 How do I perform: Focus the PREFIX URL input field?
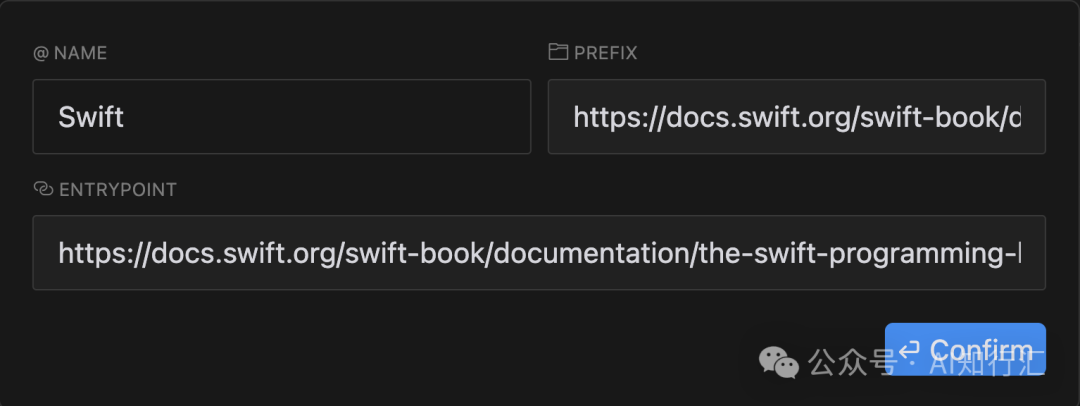(796, 116)
